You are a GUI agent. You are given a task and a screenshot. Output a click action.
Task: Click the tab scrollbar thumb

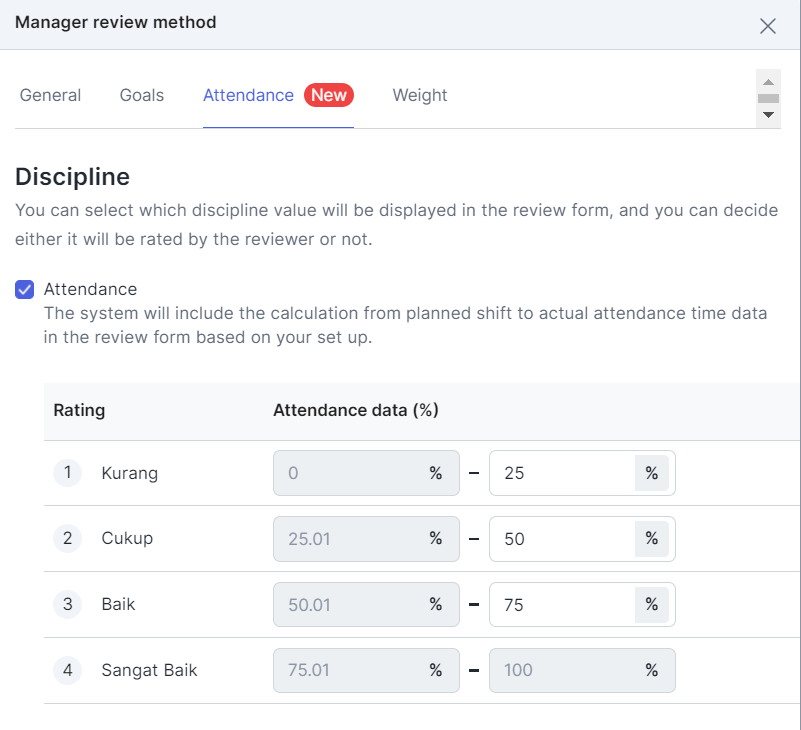[768, 98]
